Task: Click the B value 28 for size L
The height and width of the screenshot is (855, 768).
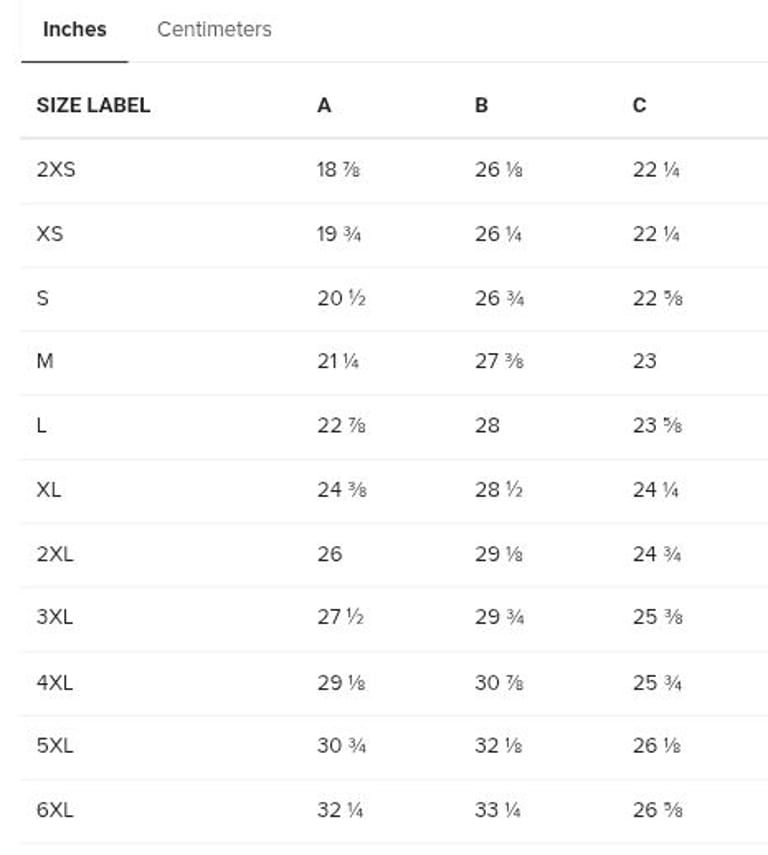Action: coord(487,425)
